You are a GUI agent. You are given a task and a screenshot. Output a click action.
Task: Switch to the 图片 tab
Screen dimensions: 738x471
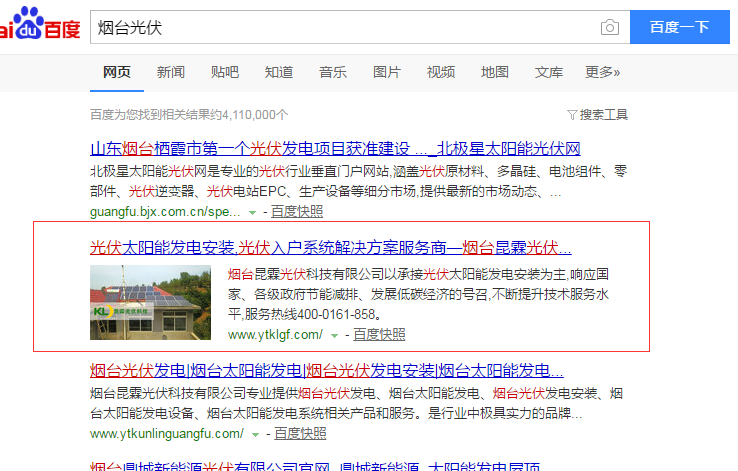387,72
